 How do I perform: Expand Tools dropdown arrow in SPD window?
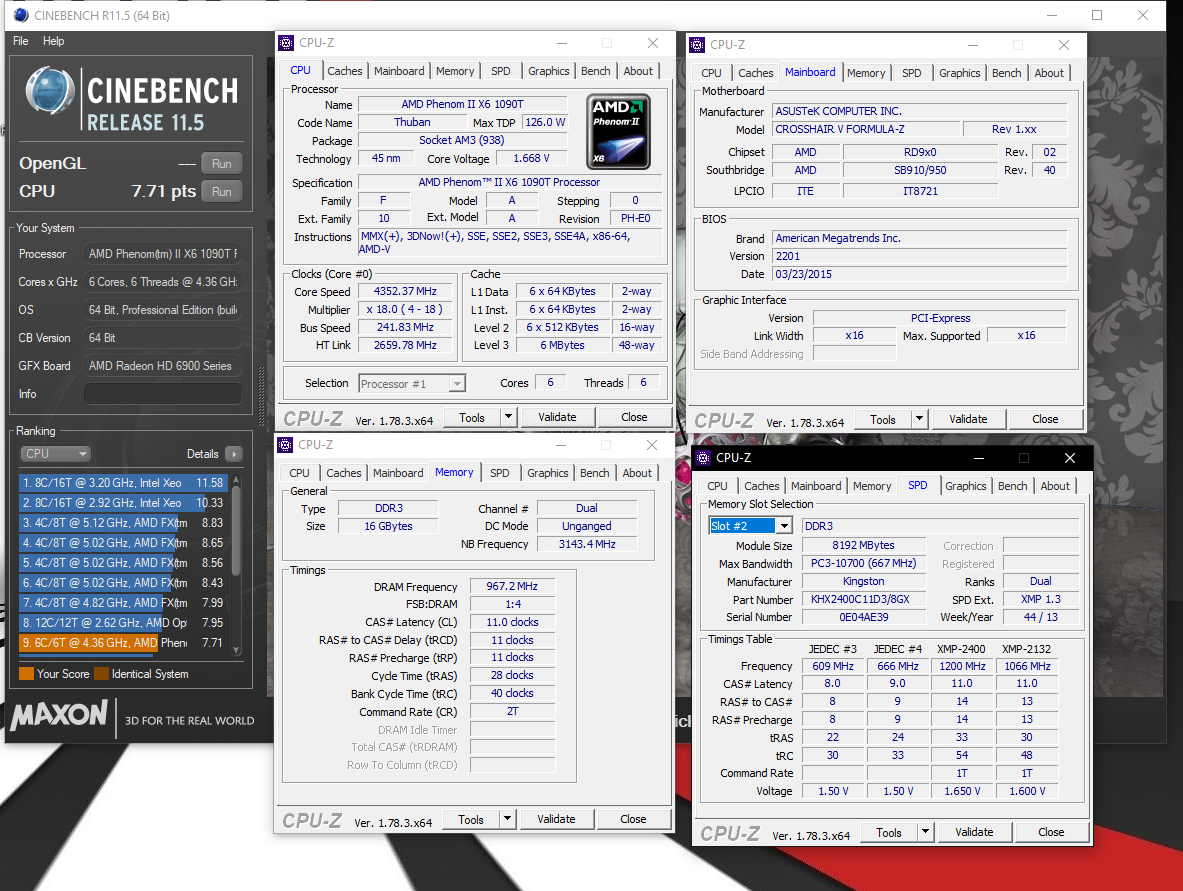[925, 832]
